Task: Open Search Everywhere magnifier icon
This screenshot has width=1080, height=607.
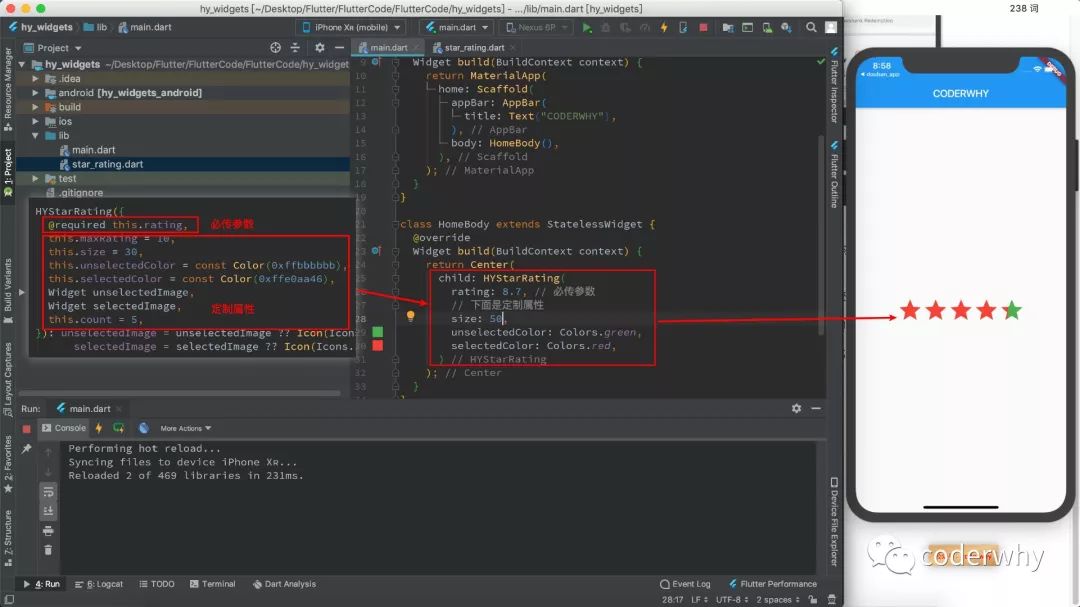Action: coord(811,28)
